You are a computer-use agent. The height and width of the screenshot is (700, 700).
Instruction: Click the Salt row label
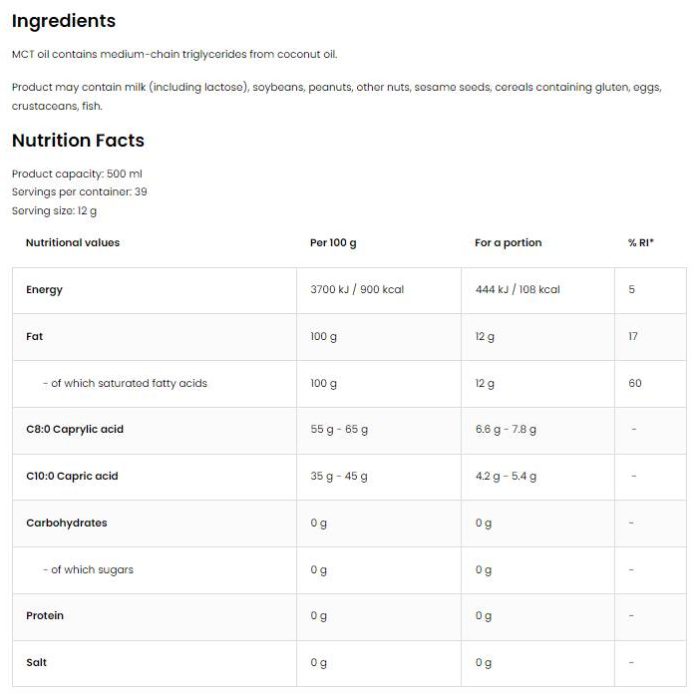[36, 662]
